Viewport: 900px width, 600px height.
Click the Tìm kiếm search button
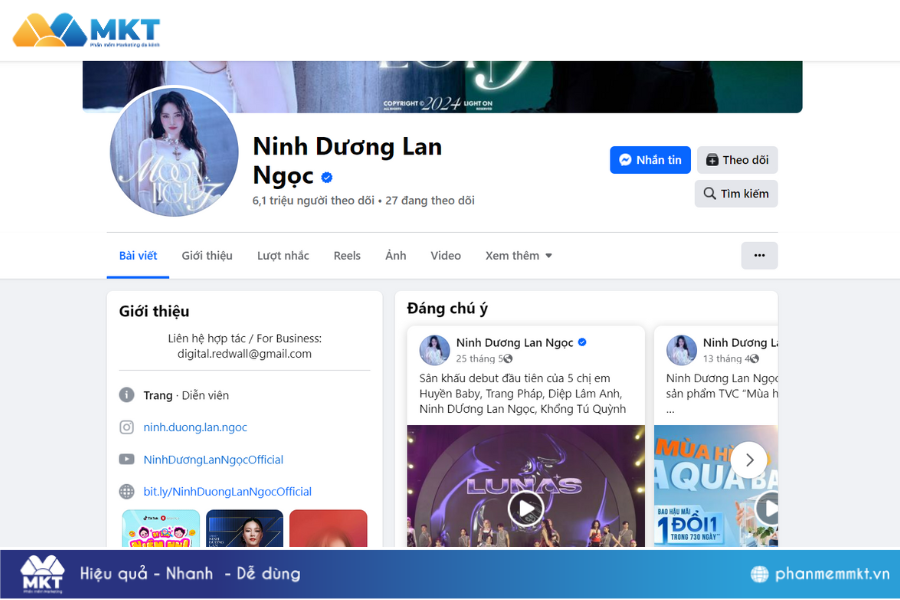pos(736,194)
